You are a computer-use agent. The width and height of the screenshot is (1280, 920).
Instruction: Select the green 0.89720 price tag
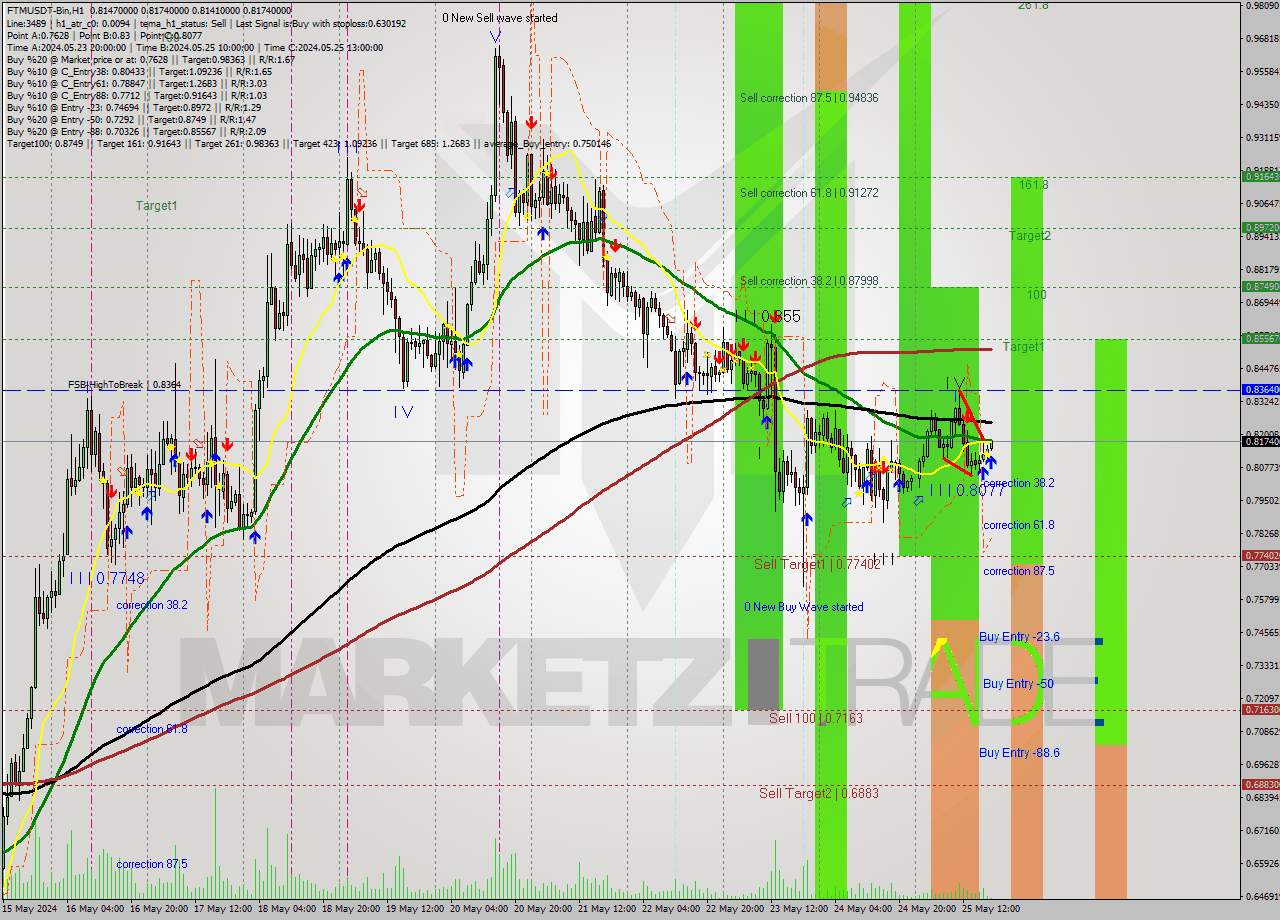[1260, 228]
